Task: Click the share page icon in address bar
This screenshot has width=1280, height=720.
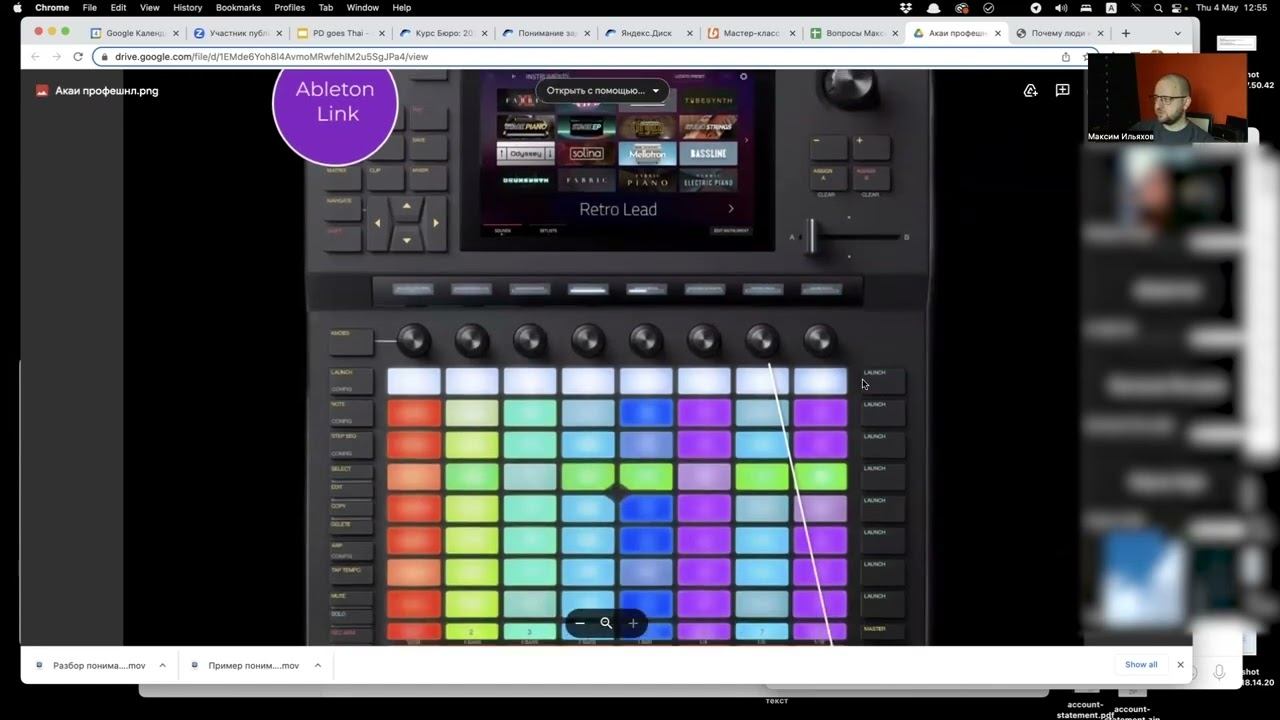Action: [1065, 57]
